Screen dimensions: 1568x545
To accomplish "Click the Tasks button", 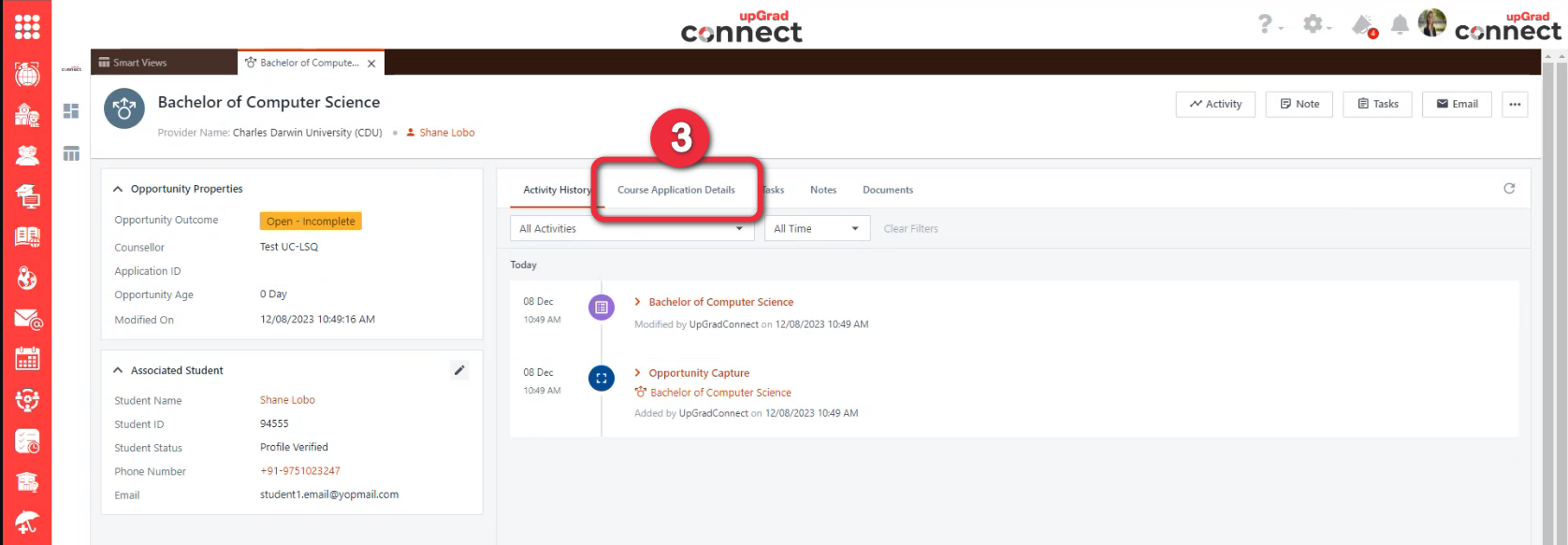I will (1377, 104).
